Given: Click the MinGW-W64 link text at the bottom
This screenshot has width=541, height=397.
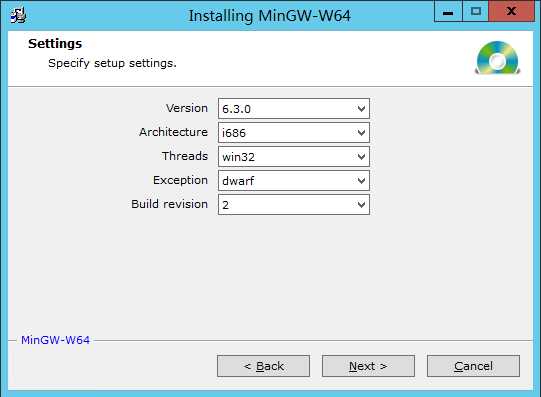Looking at the screenshot, I should coord(55,340).
